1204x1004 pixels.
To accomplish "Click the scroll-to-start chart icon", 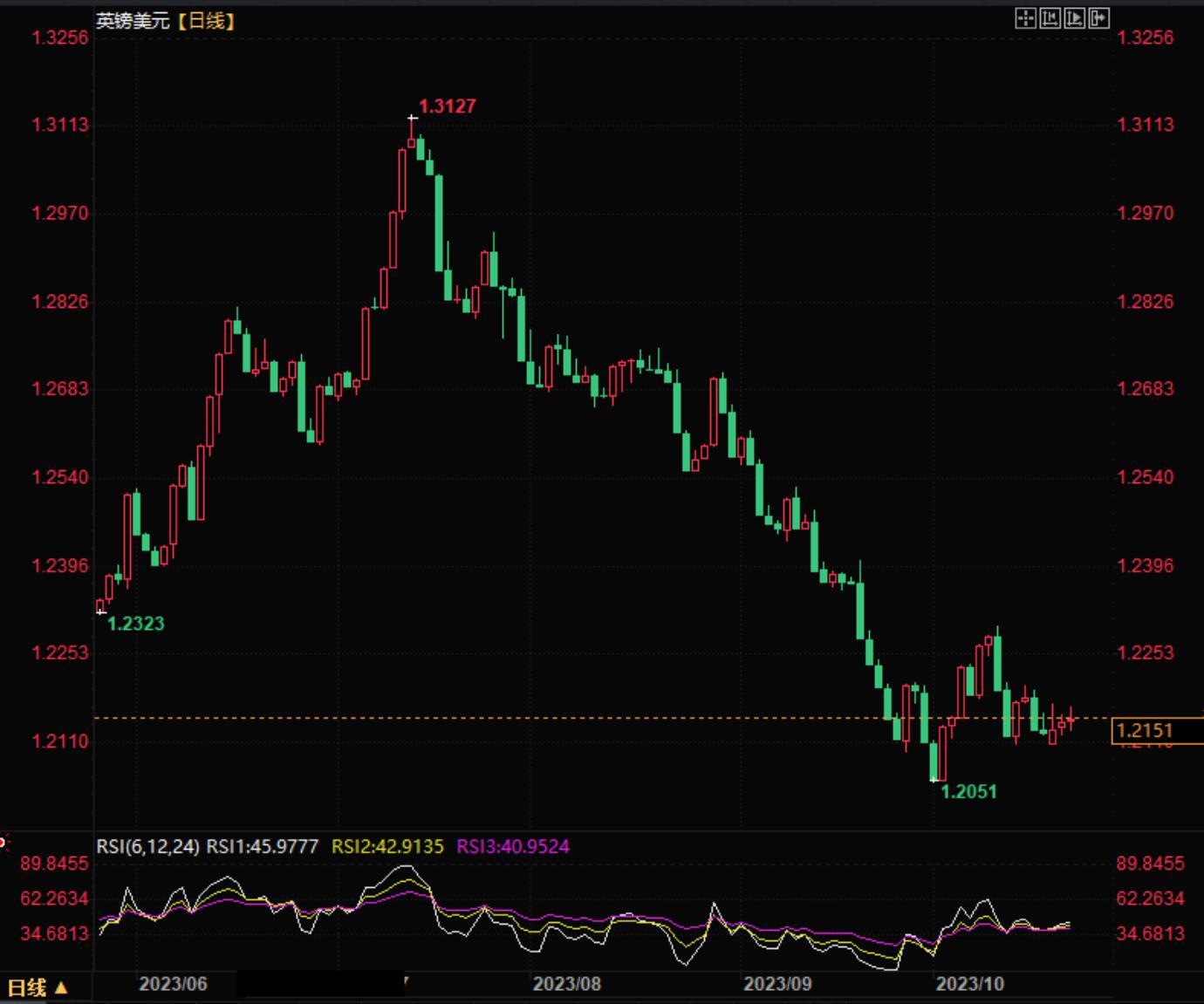I will [x=1050, y=18].
